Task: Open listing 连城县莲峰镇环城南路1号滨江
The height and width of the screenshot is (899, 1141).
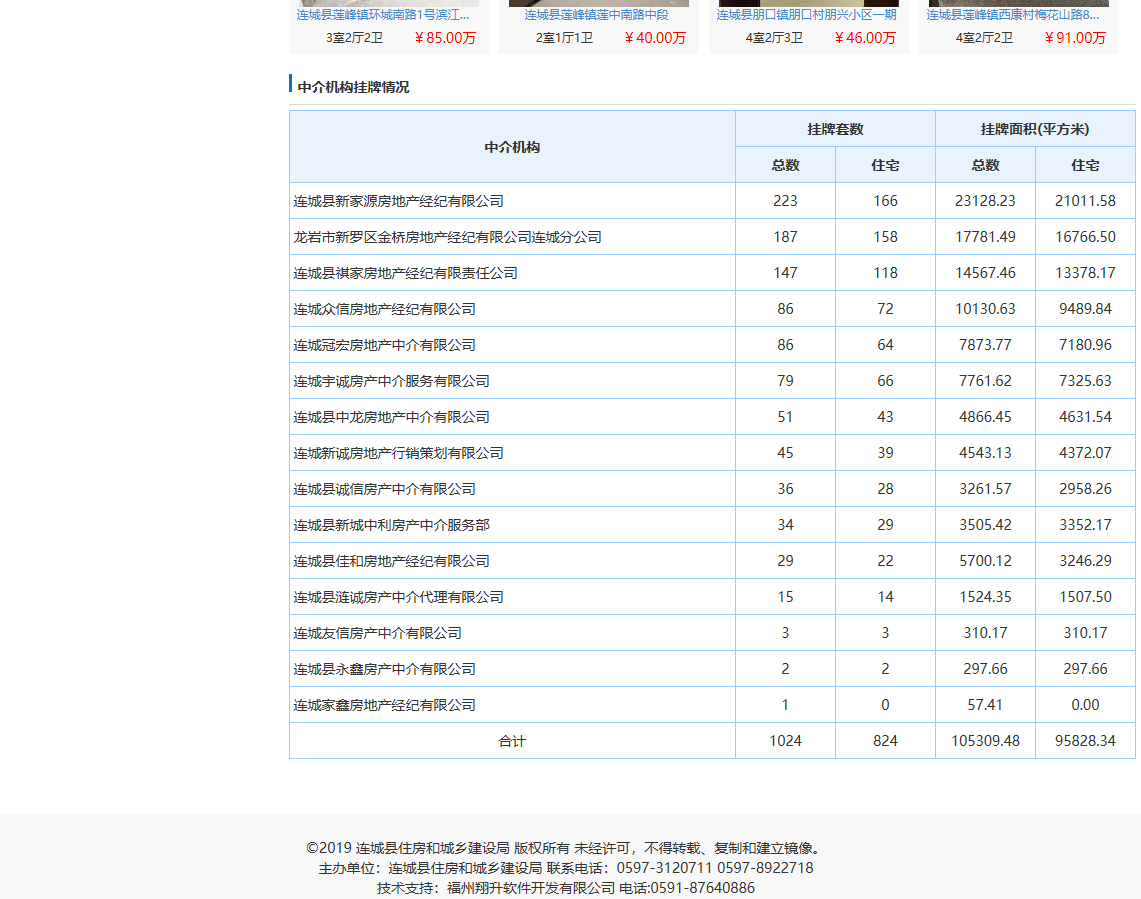Action: [383, 15]
